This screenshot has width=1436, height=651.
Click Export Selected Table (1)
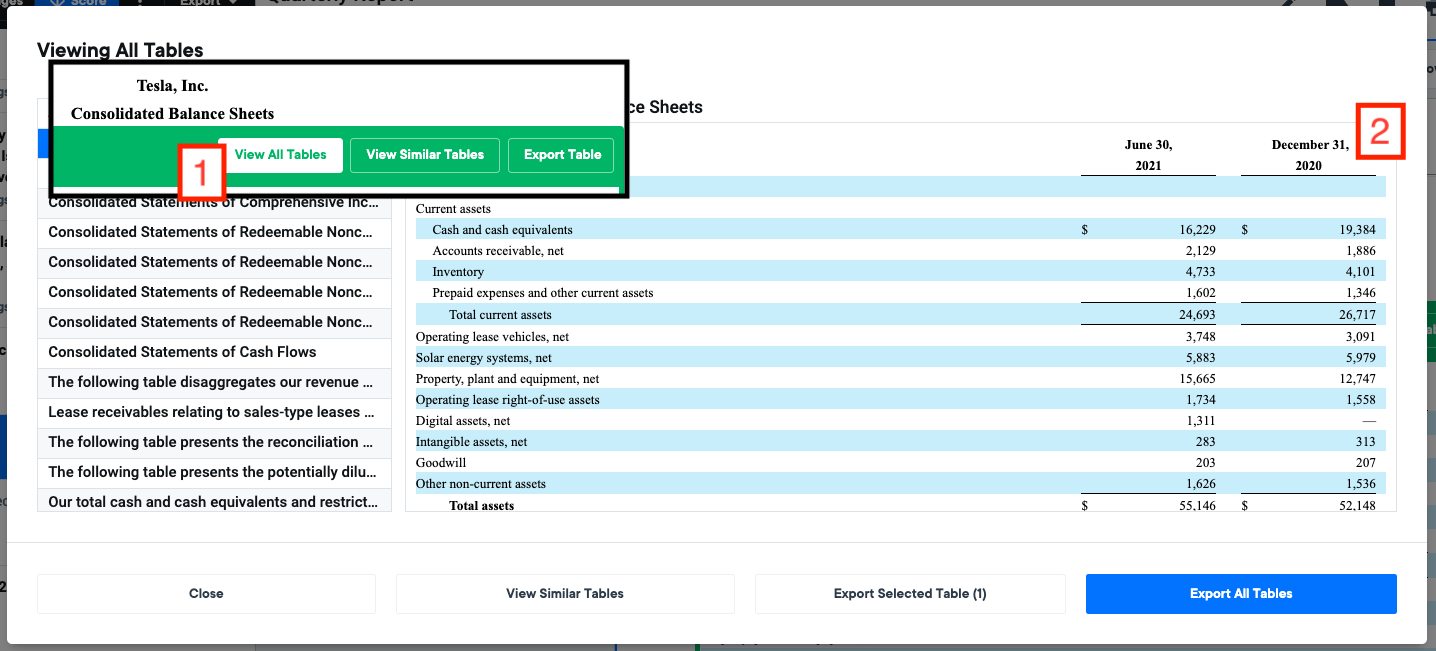click(x=910, y=593)
